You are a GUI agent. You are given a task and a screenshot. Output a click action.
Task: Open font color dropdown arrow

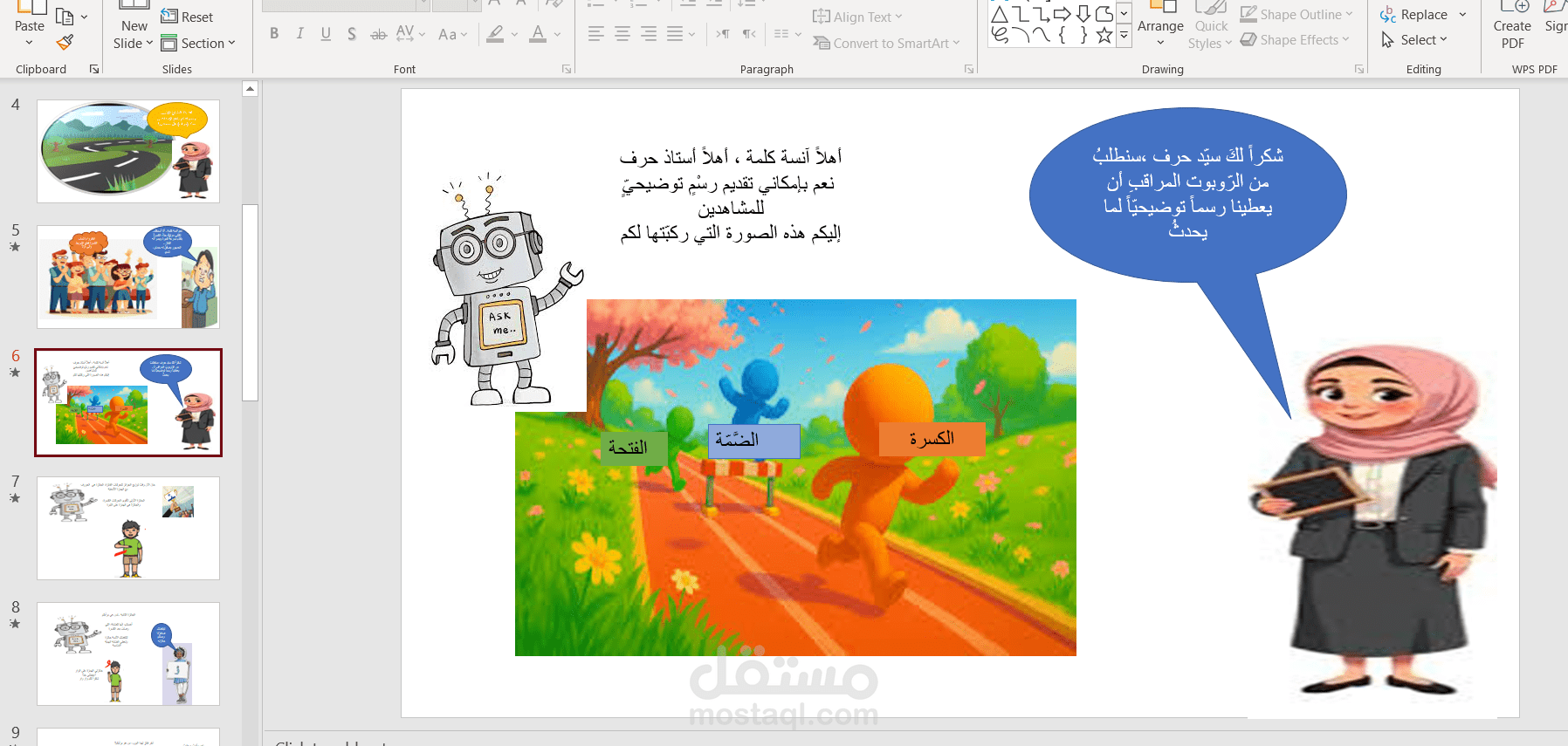557,35
